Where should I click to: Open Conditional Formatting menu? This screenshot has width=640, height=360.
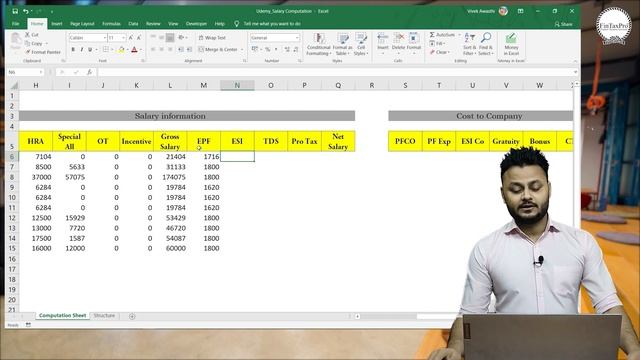pos(319,44)
